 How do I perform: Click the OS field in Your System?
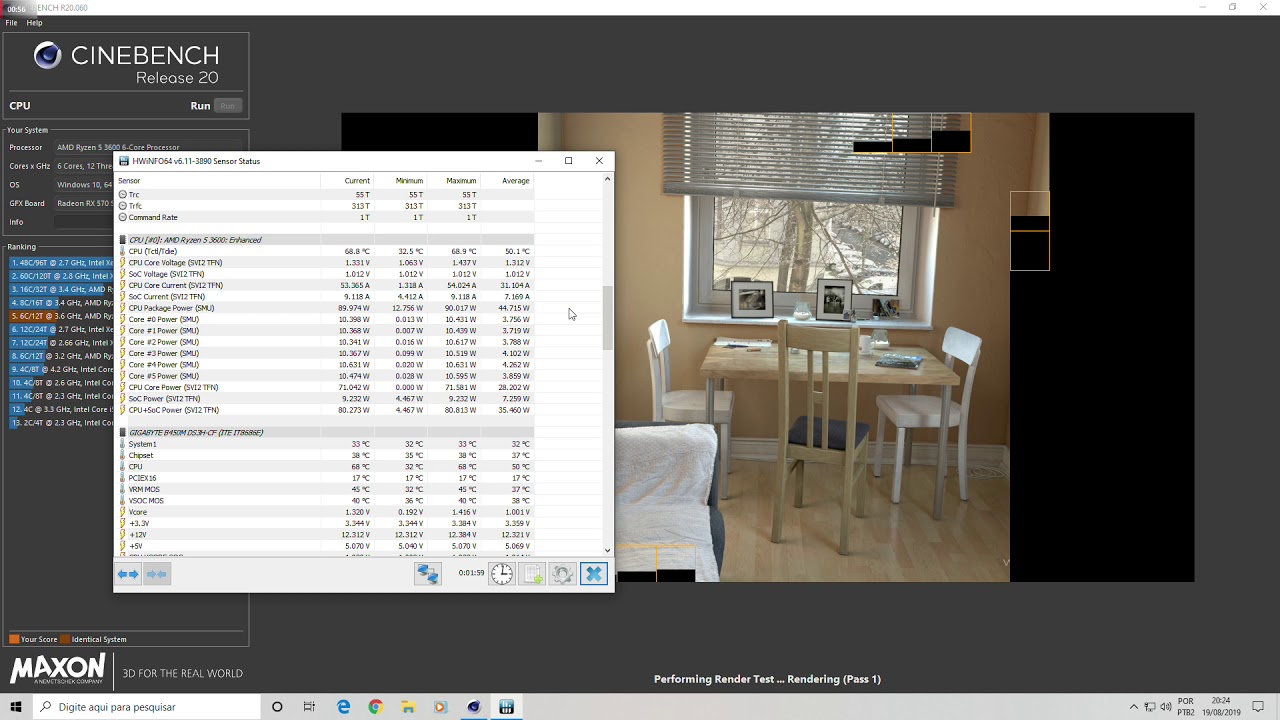point(83,185)
